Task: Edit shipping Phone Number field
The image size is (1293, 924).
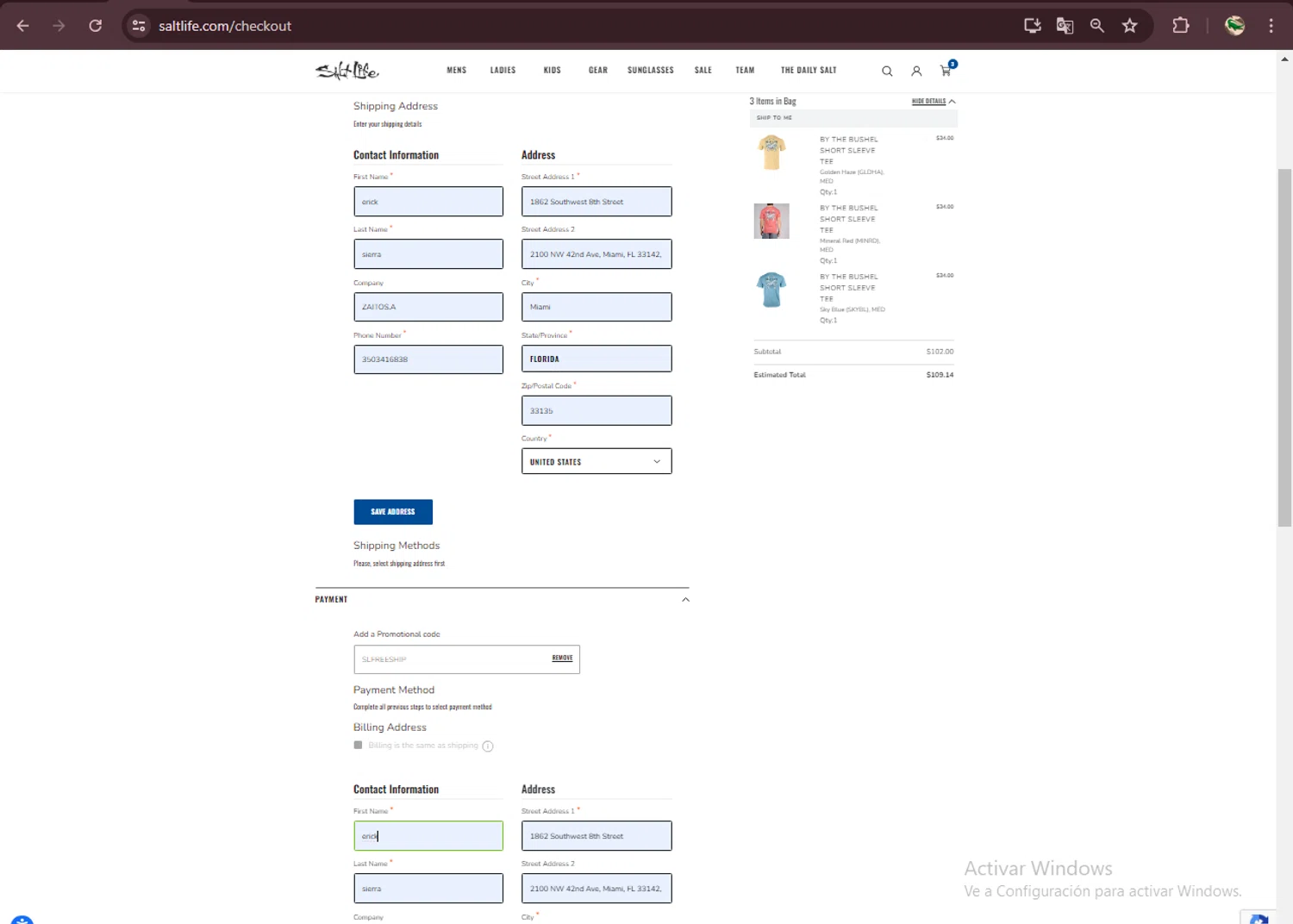Action: (x=428, y=359)
